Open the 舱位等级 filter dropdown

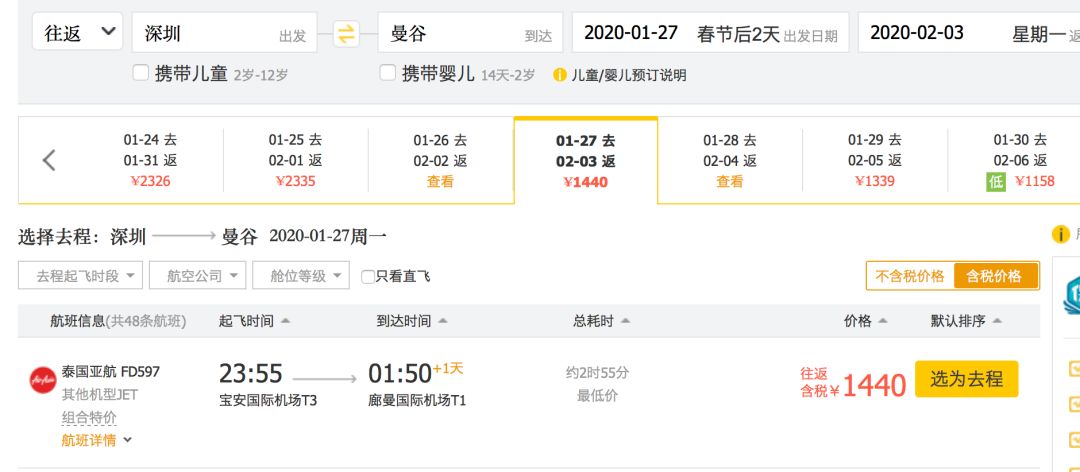point(301,276)
